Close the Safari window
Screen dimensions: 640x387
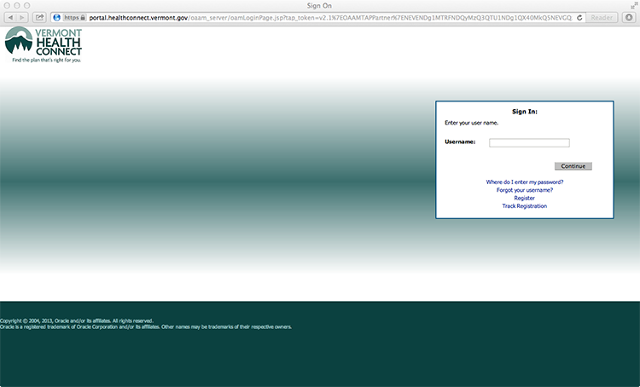[7, 5]
